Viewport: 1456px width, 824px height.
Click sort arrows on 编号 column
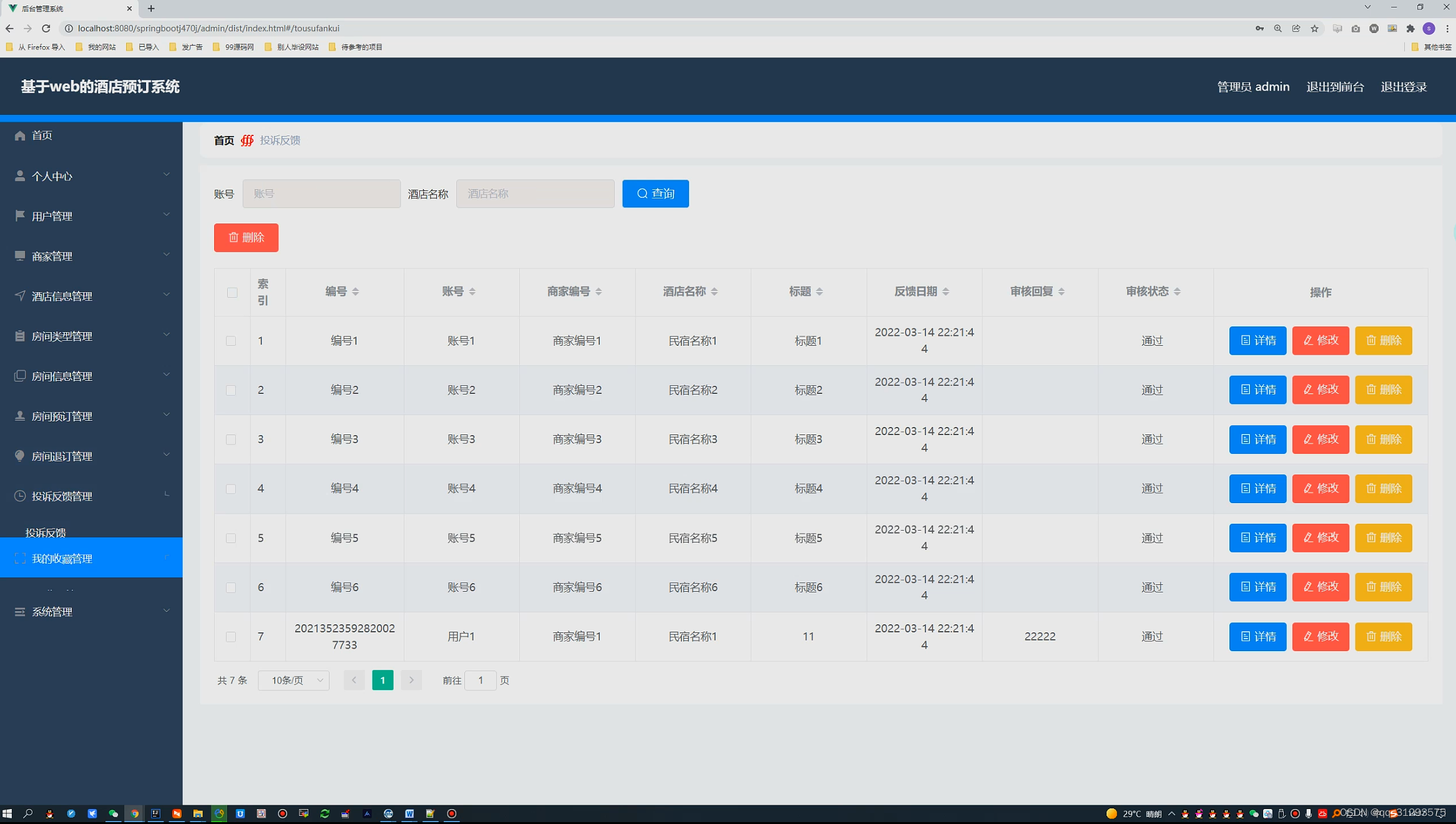(x=355, y=292)
